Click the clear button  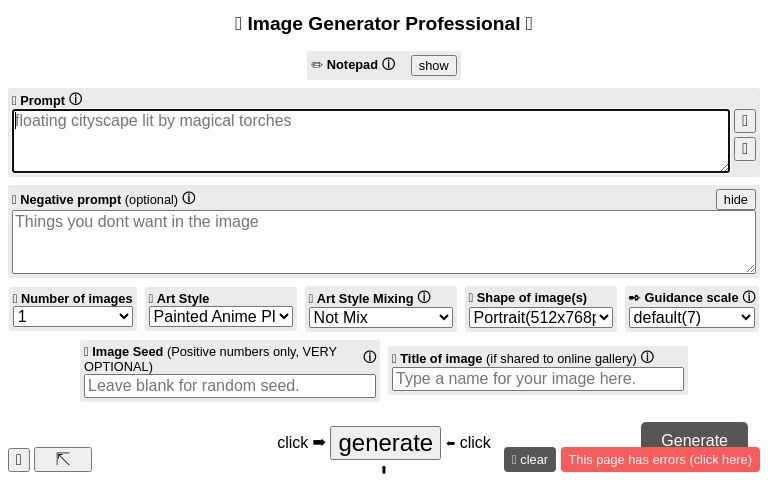pyautogui.click(x=529, y=460)
